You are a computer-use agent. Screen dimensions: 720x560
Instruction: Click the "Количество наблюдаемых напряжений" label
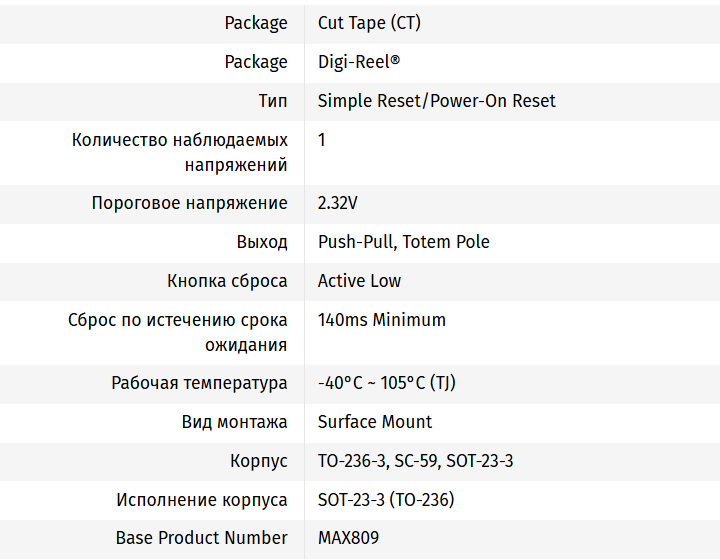click(x=180, y=152)
